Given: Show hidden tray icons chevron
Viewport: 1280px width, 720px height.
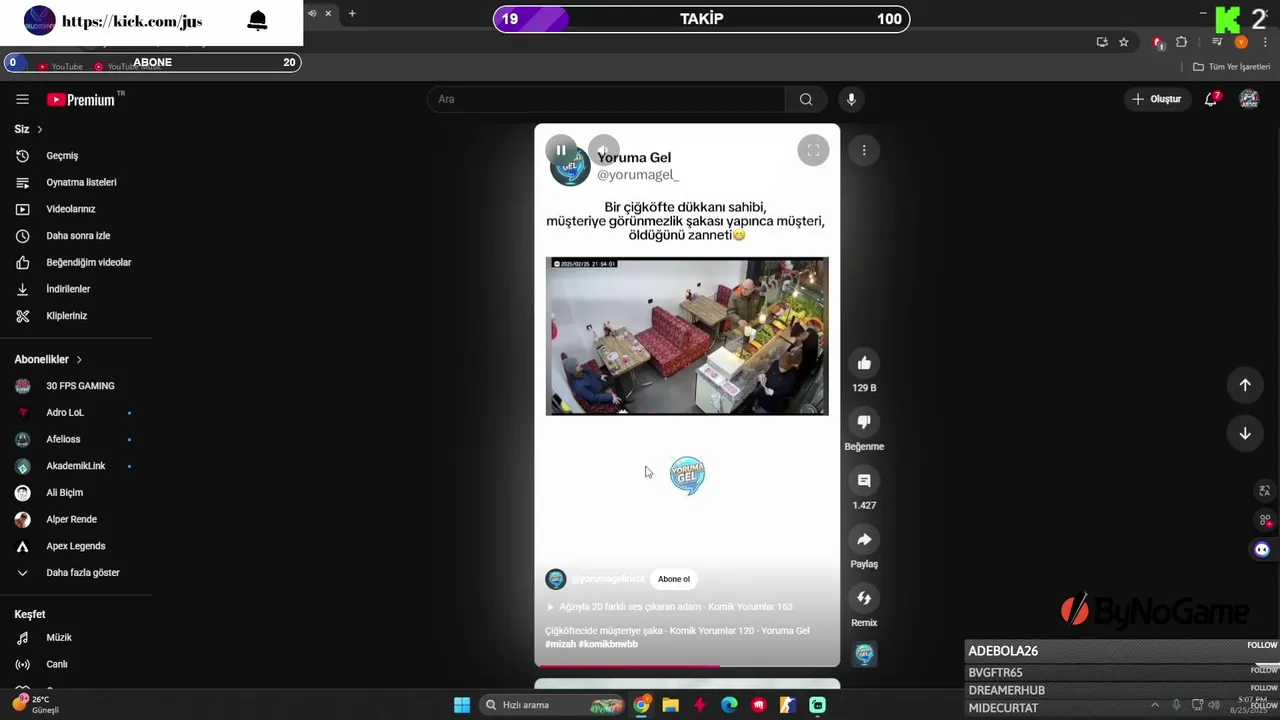Looking at the screenshot, I should coord(1154,705).
